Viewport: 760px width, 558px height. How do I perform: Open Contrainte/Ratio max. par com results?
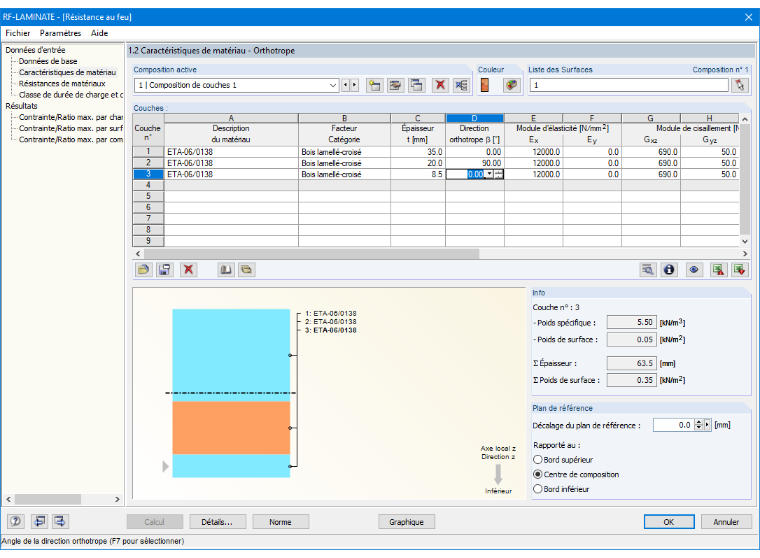pos(71,139)
